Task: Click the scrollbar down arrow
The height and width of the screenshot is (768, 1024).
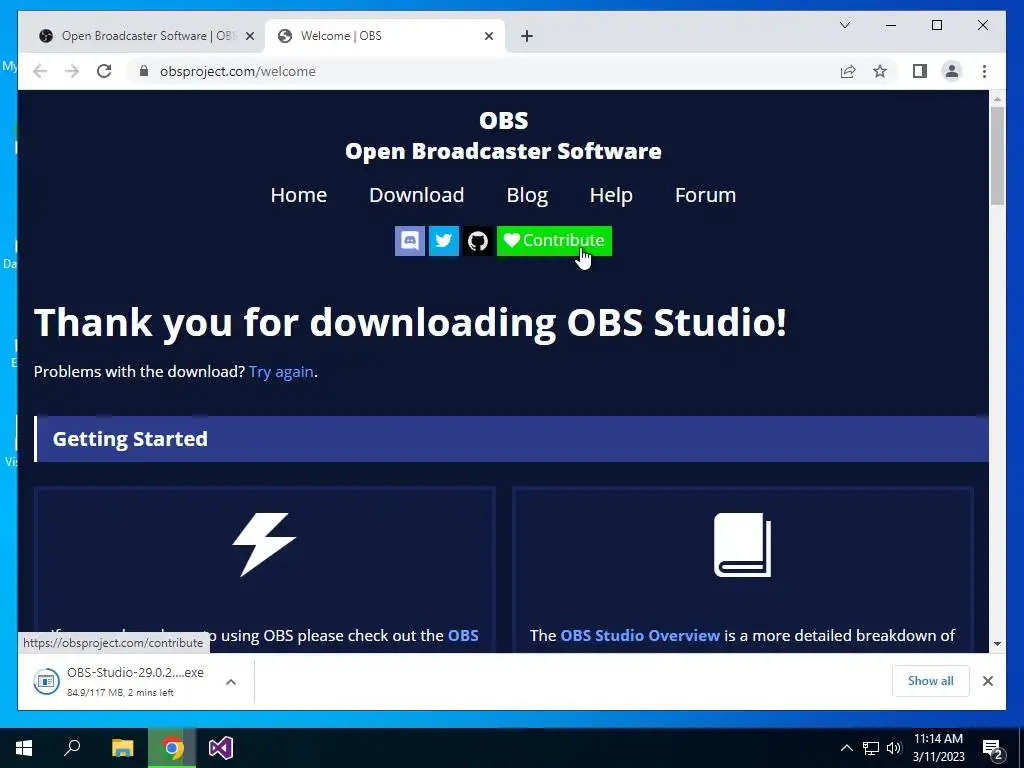Action: point(997,644)
